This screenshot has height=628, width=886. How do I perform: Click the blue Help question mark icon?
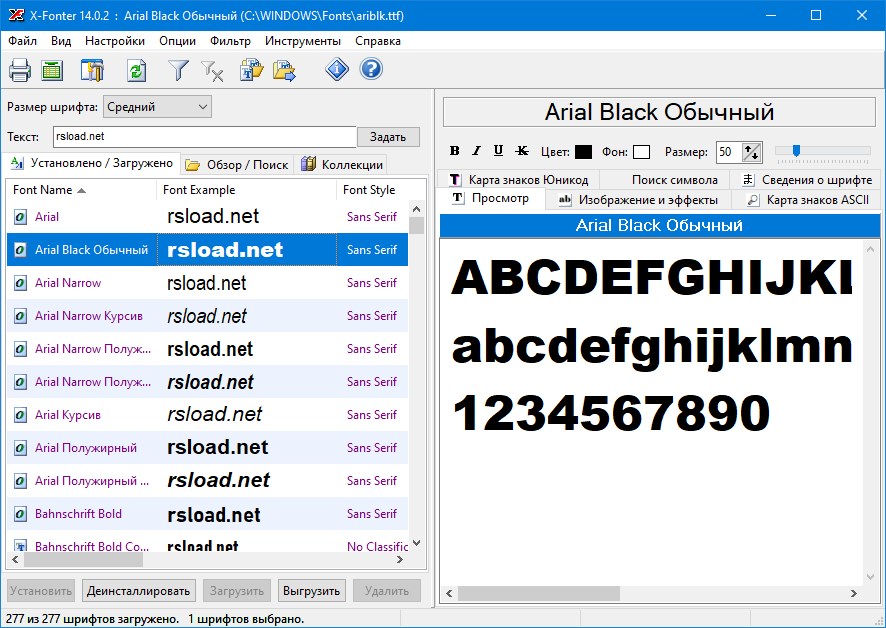[x=371, y=70]
